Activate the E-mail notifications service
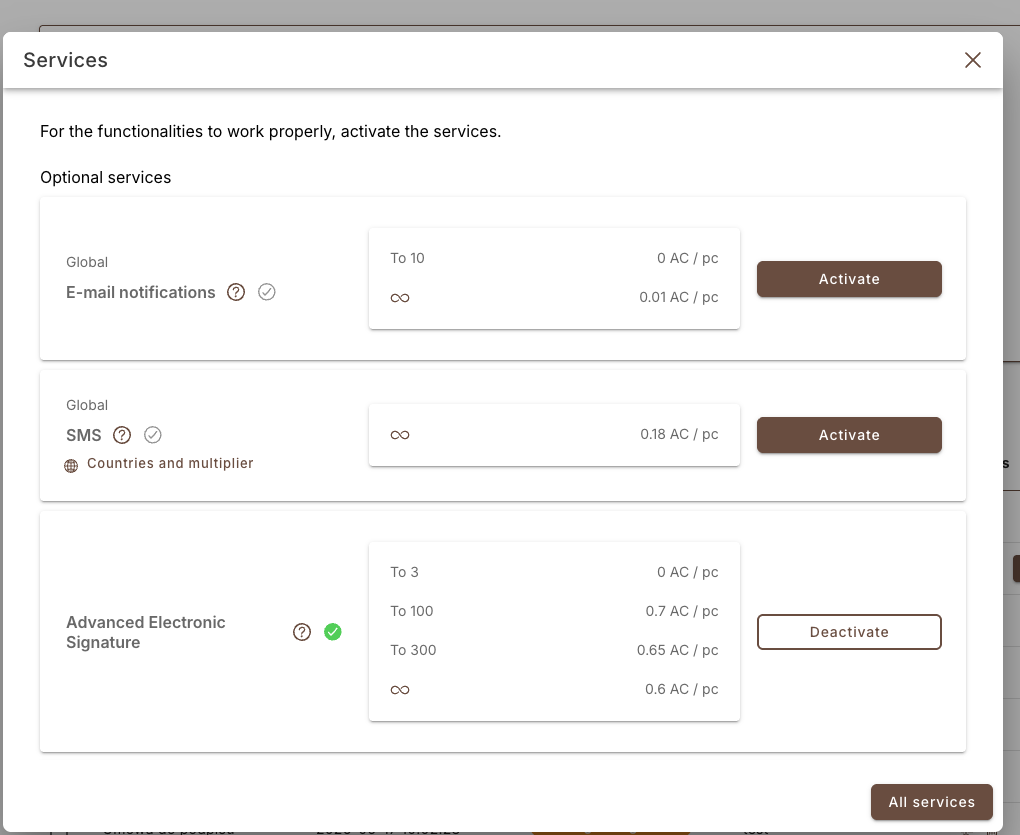 (849, 279)
